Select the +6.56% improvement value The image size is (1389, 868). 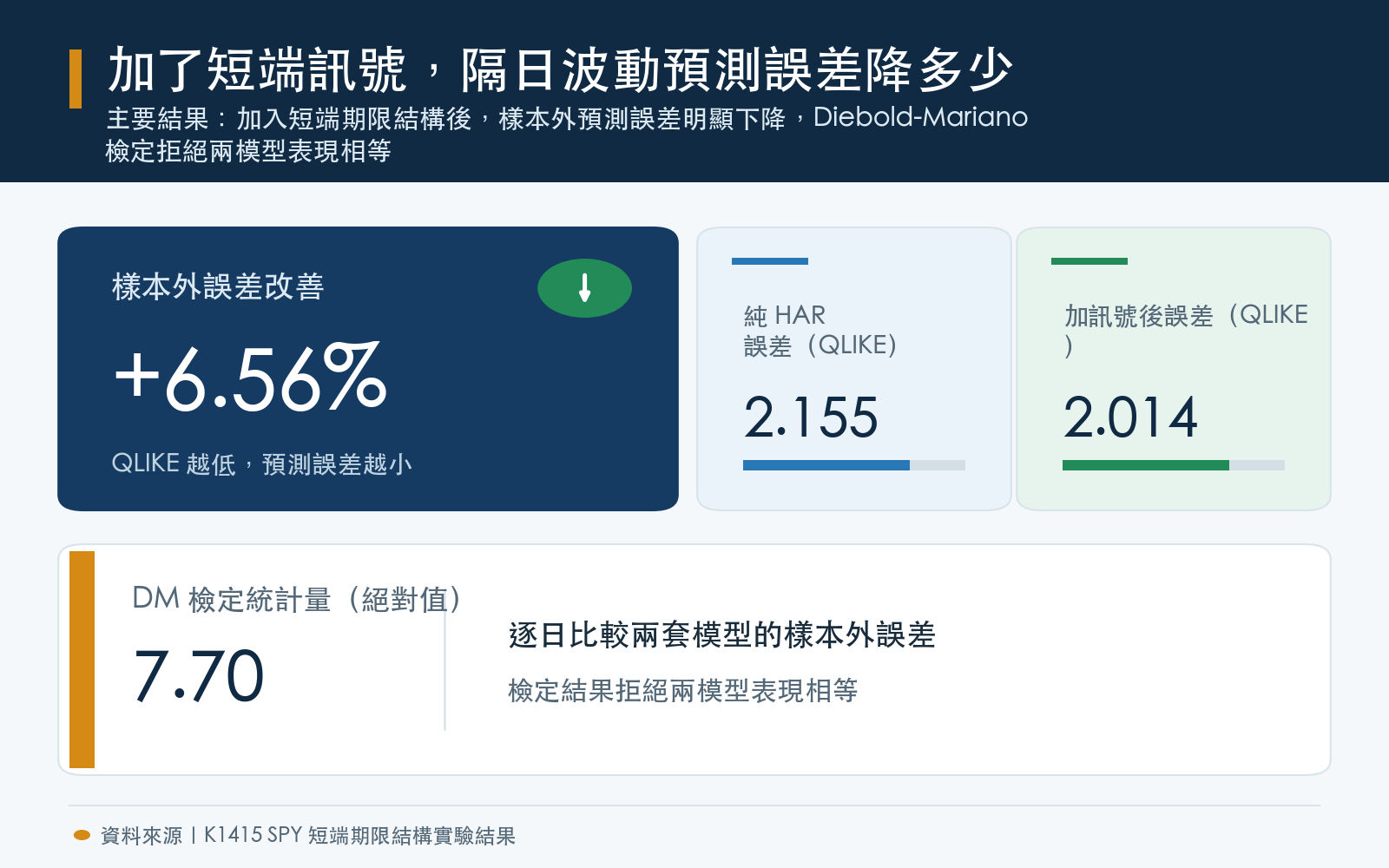(251, 378)
